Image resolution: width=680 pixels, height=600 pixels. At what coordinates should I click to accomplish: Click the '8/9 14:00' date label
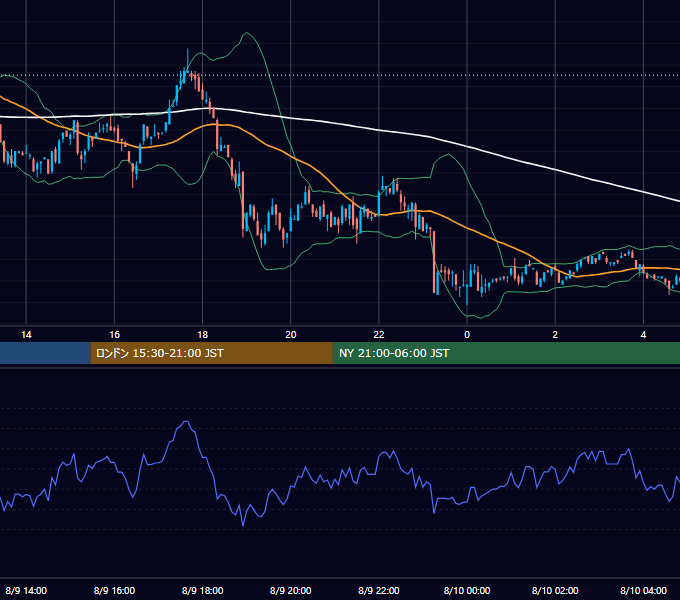pos(26,590)
